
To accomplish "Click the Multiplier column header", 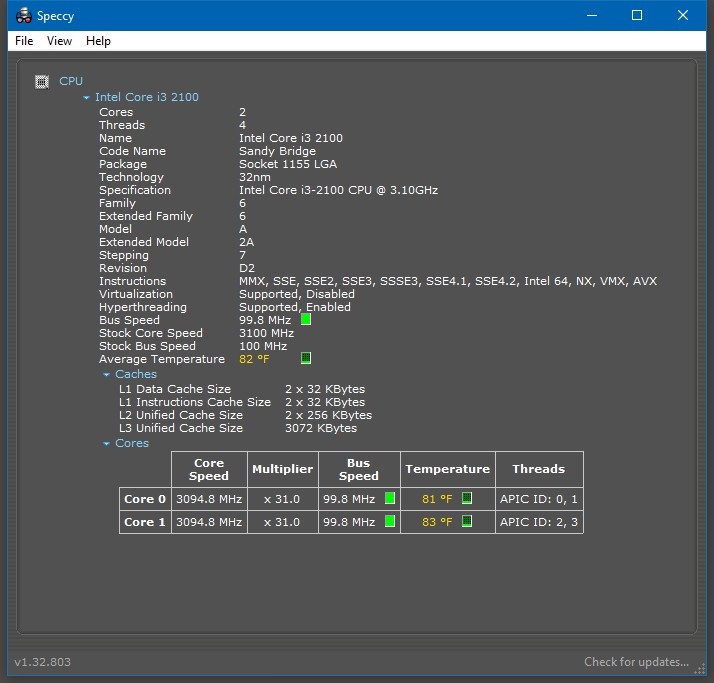I will 282,469.
